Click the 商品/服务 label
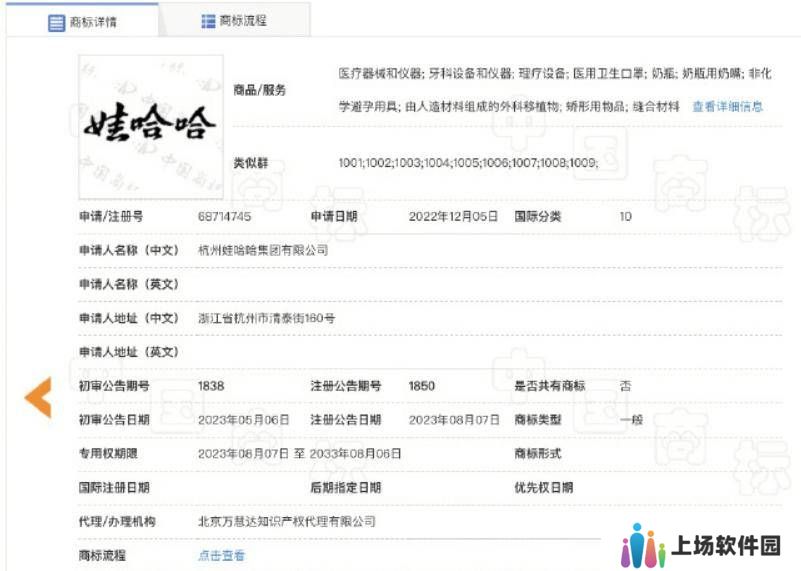The height and width of the screenshot is (571, 801). click(x=260, y=90)
